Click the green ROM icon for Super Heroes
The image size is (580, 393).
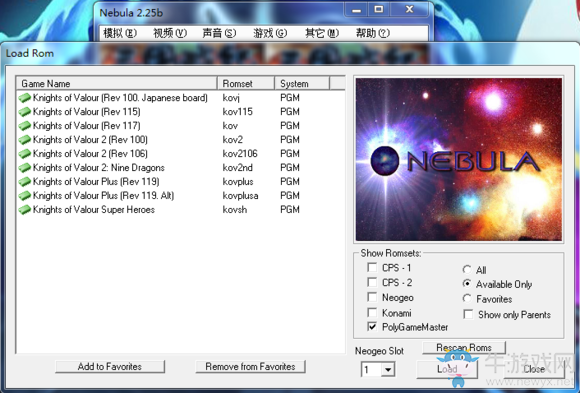[x=25, y=209]
